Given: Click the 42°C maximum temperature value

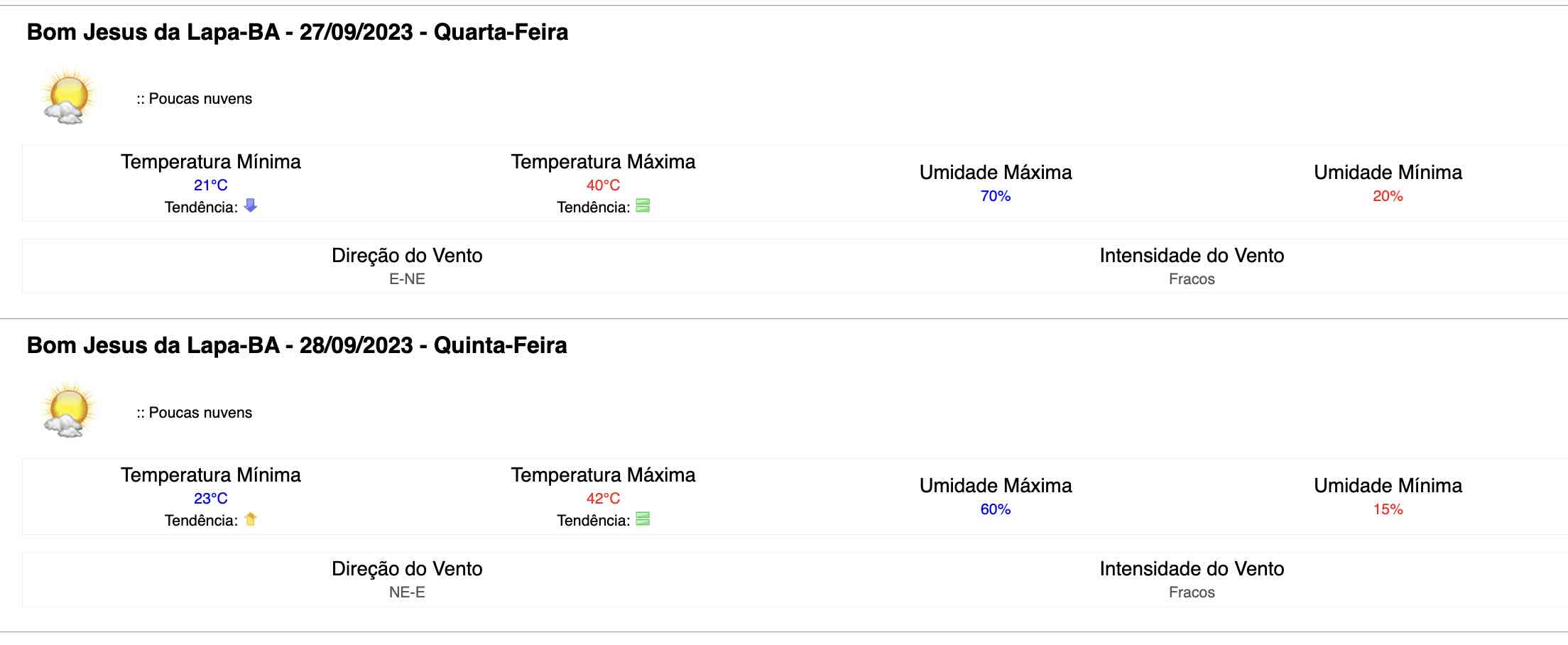Looking at the screenshot, I should [x=603, y=499].
